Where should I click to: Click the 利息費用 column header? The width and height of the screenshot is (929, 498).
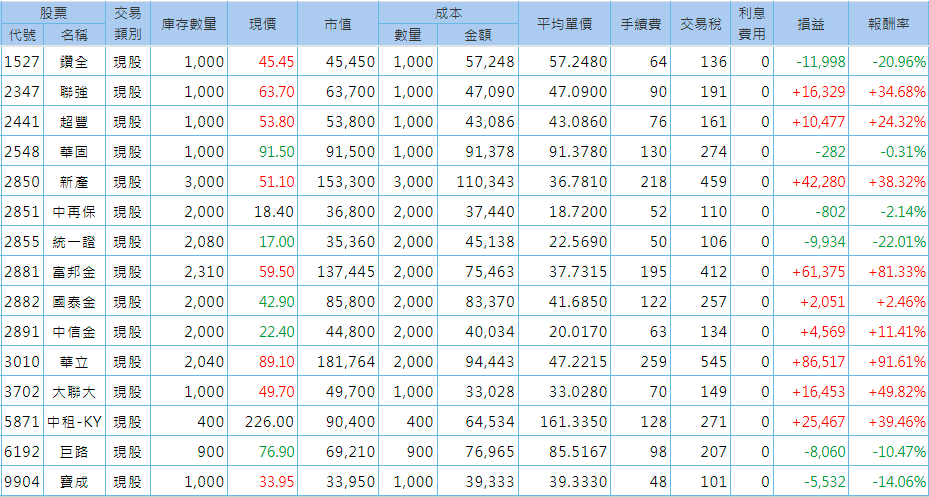[752, 24]
